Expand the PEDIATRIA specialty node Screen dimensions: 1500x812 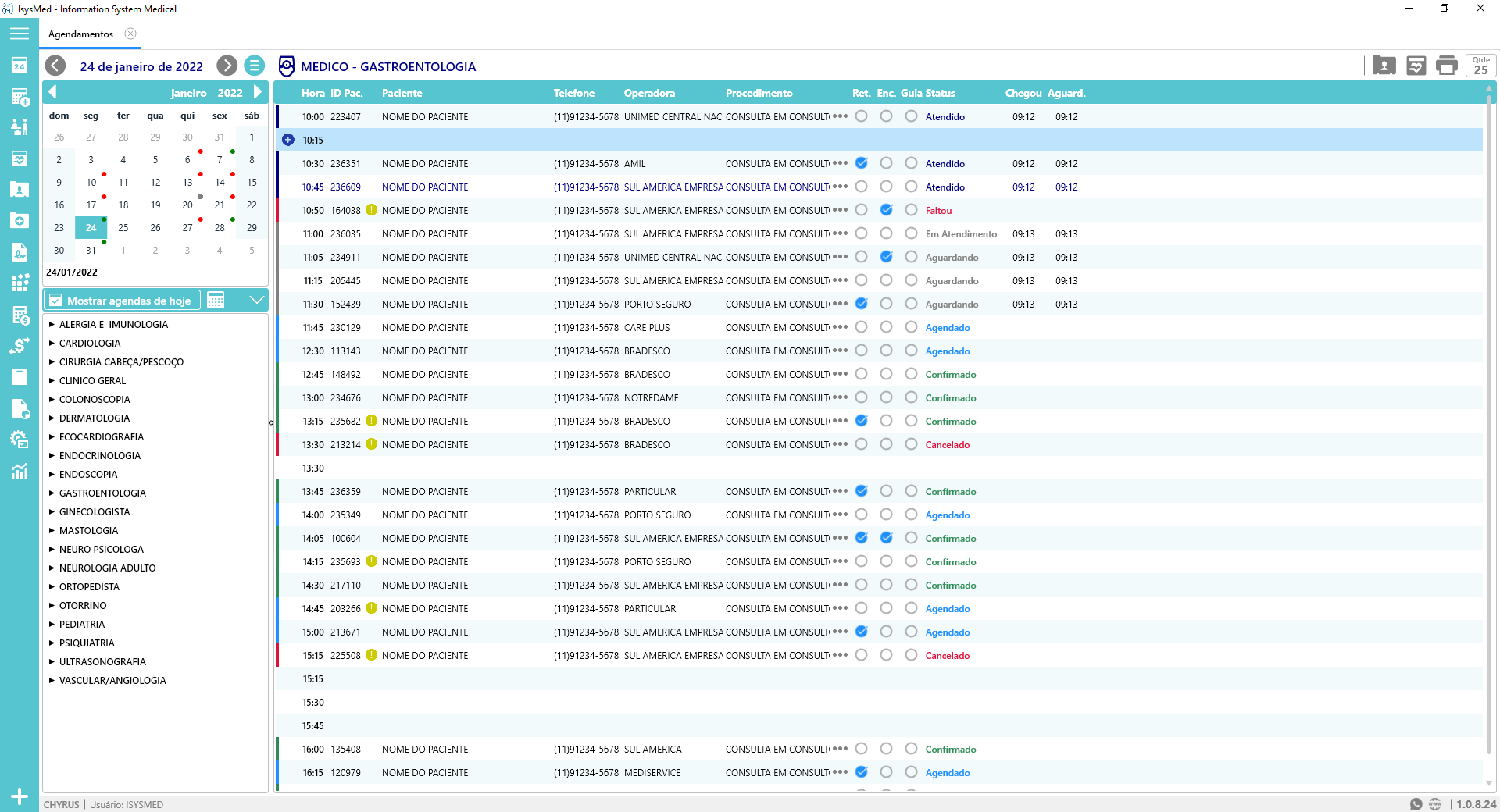(x=52, y=624)
